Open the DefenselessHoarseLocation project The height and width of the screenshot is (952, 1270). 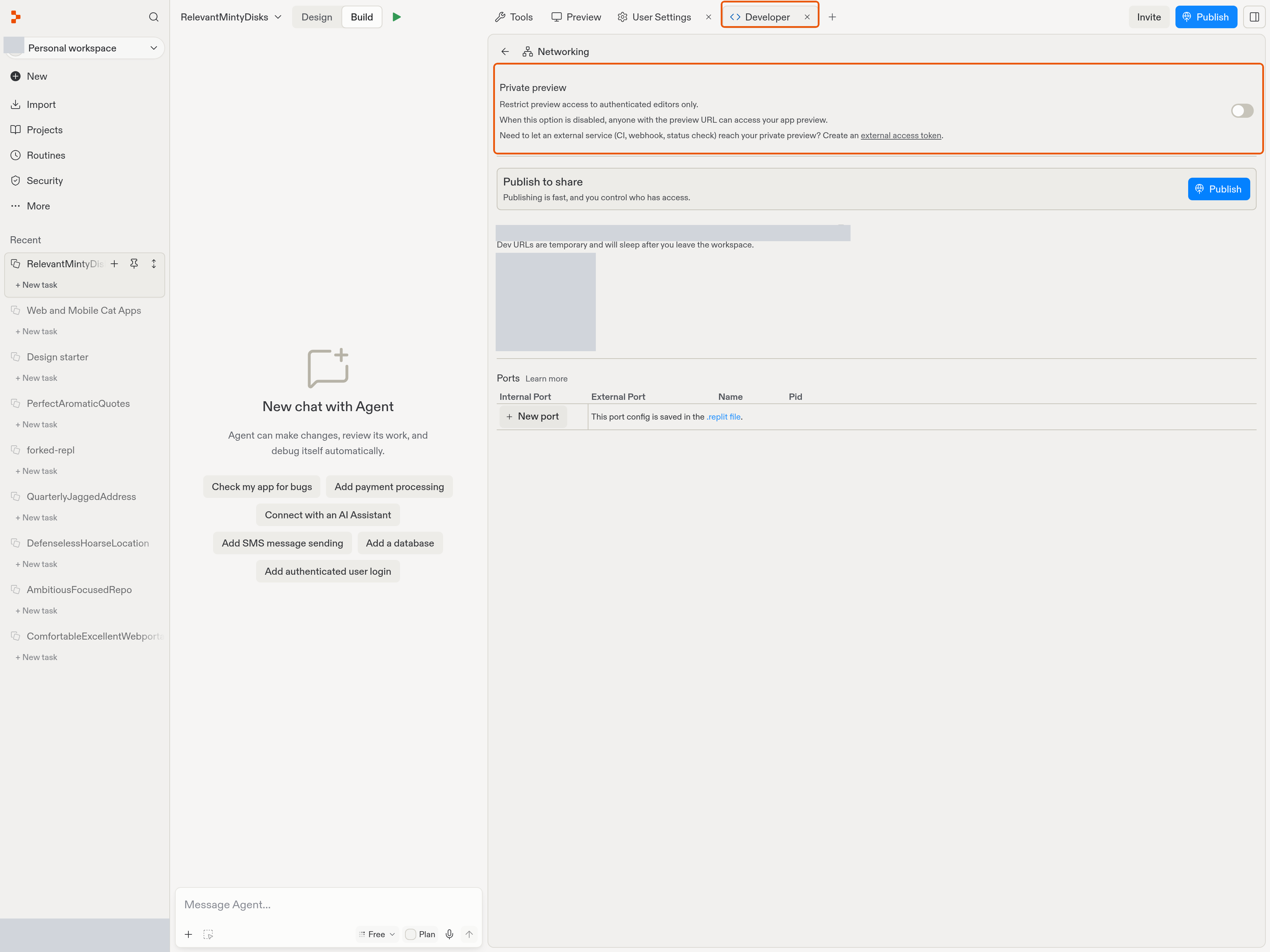(87, 543)
